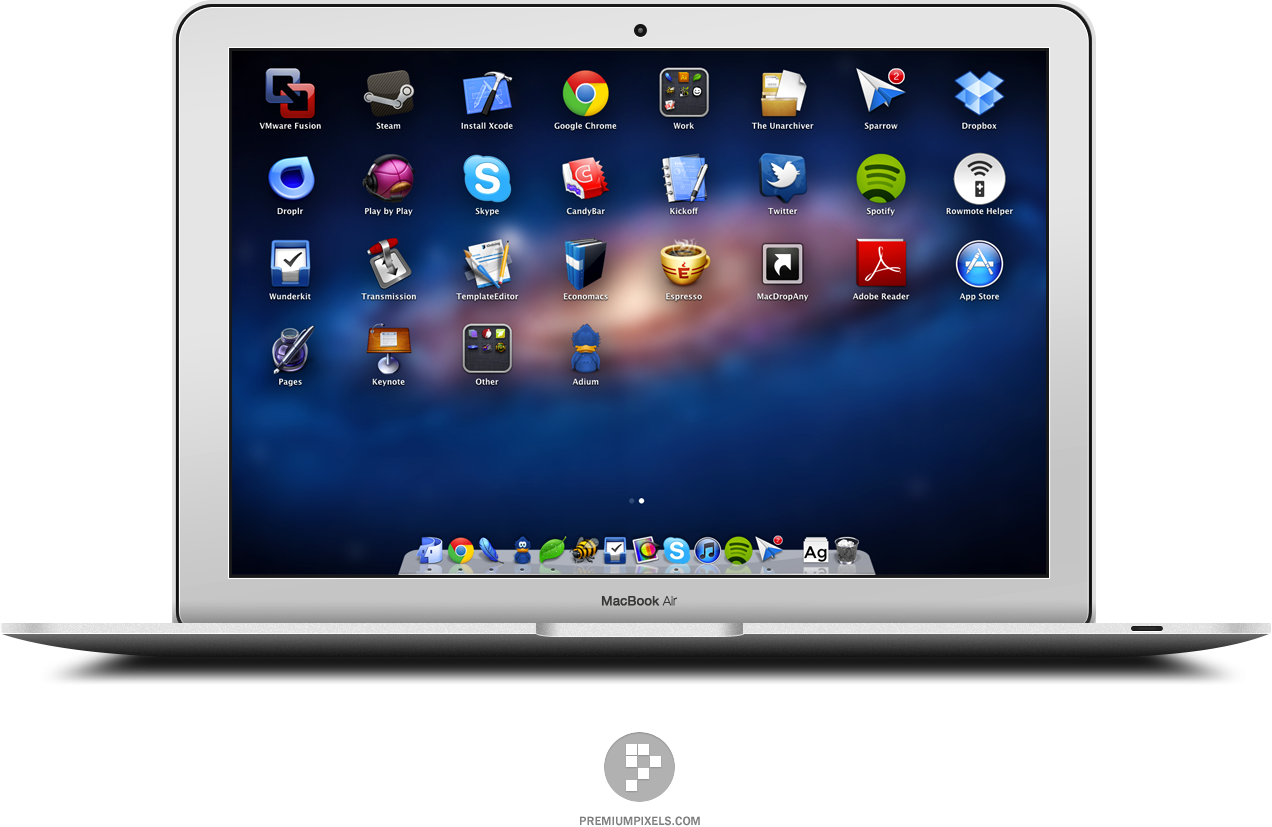Click the PREMIUMPIXELS.COM link text
The image size is (1272, 827).
click(640, 820)
